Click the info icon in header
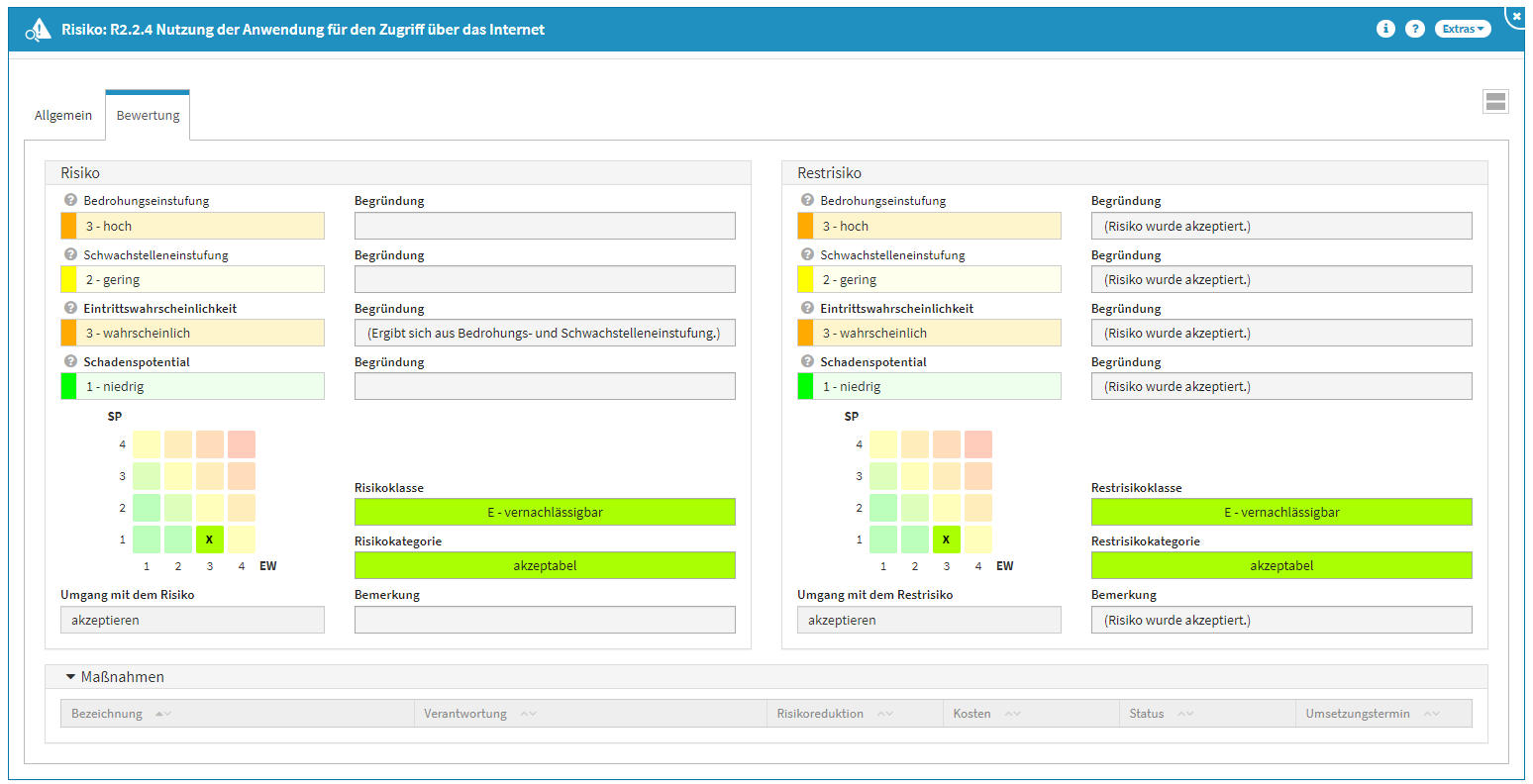The height and width of the screenshot is (784, 1533). [1385, 29]
